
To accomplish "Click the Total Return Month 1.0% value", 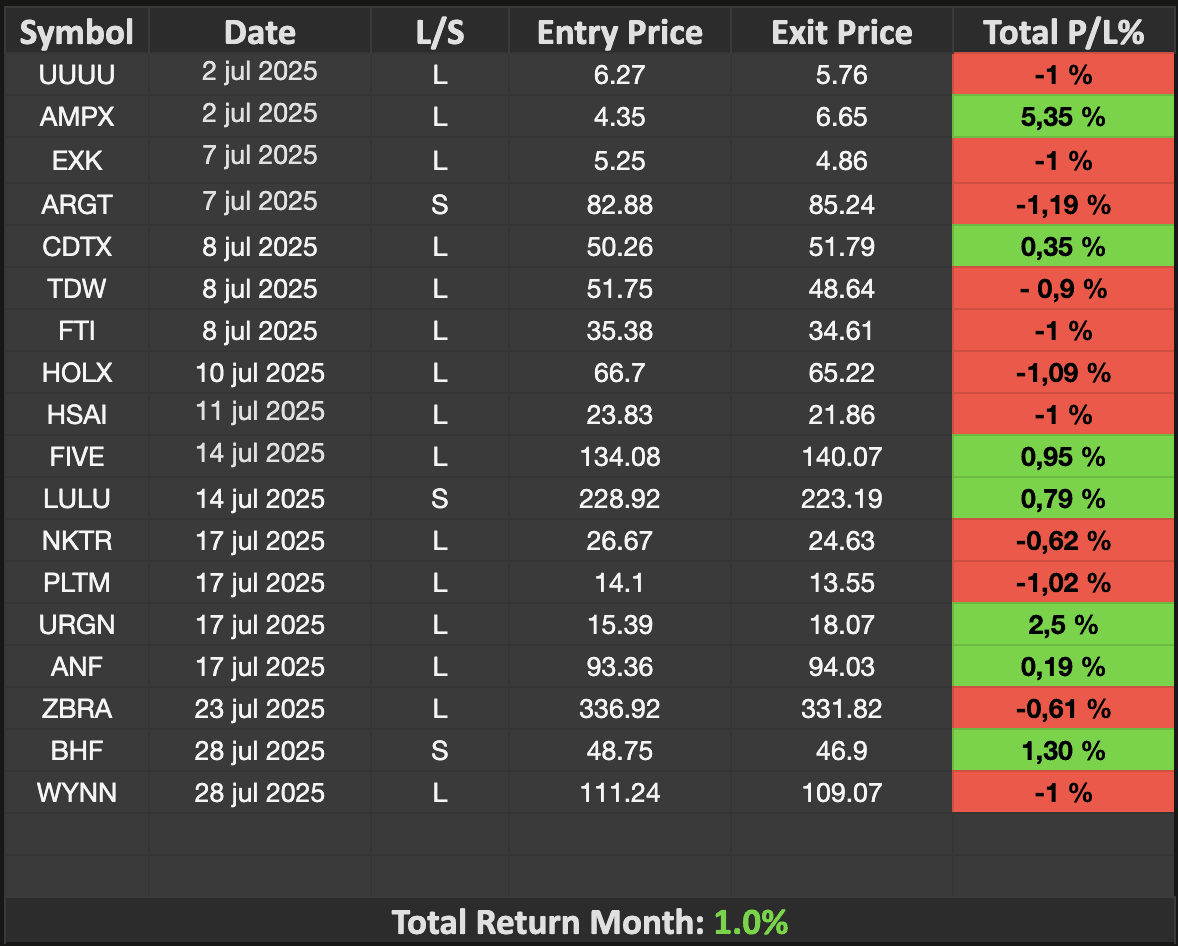I will 751,923.
